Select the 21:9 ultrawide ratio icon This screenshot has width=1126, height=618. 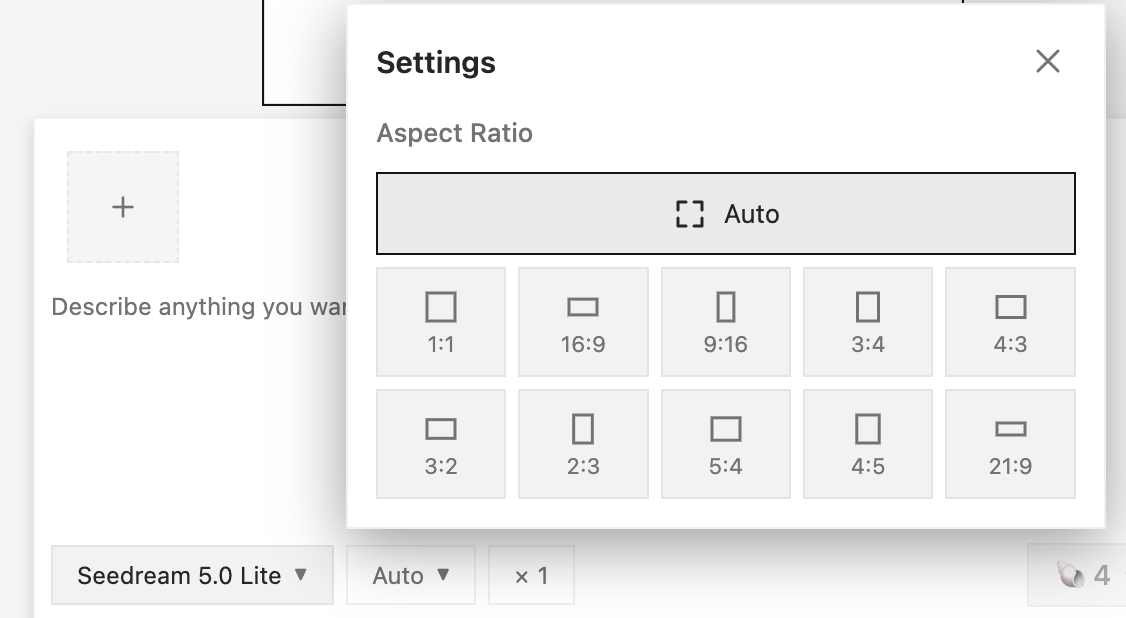pos(1010,429)
